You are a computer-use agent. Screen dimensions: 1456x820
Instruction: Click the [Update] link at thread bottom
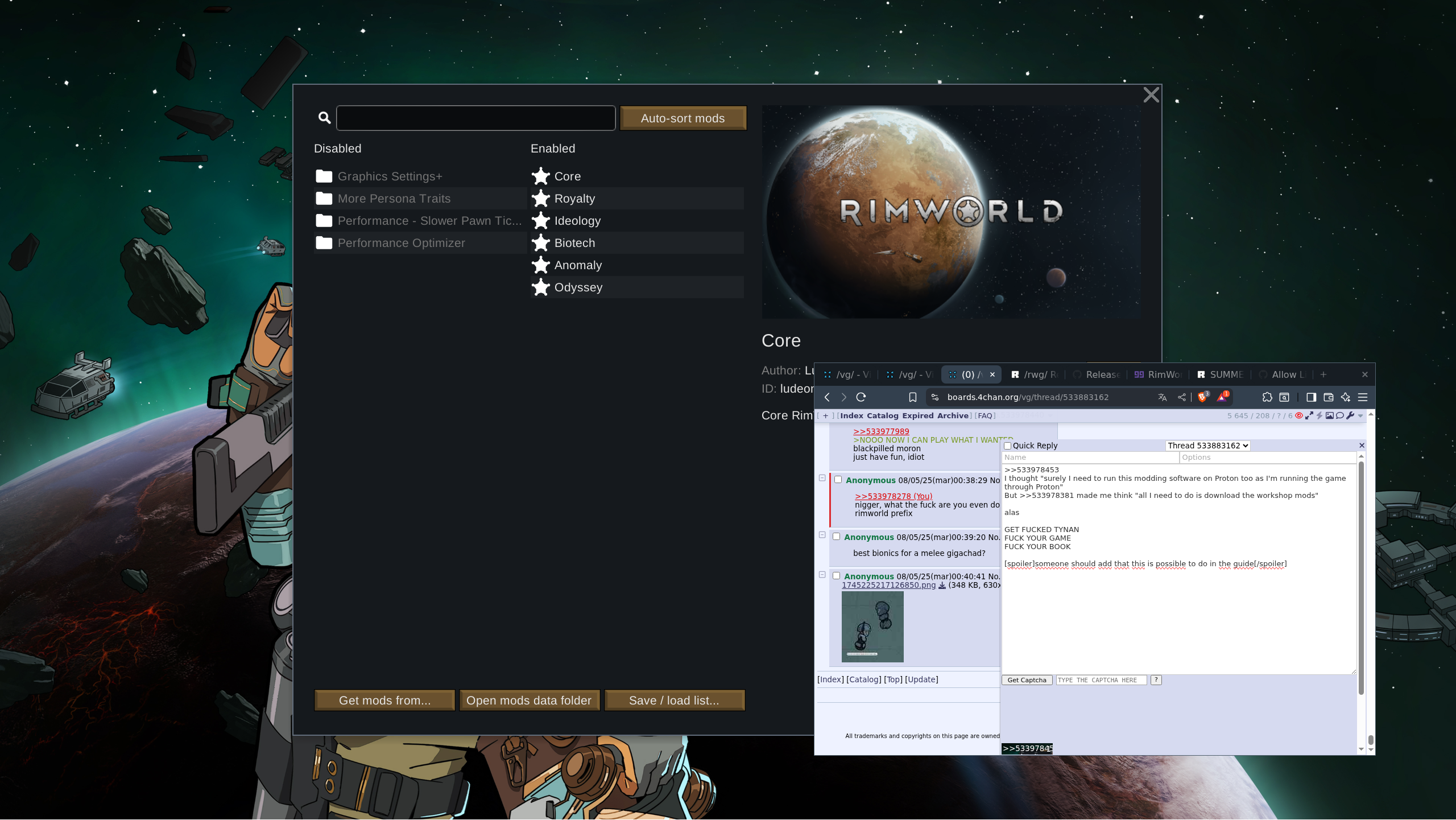[921, 679]
